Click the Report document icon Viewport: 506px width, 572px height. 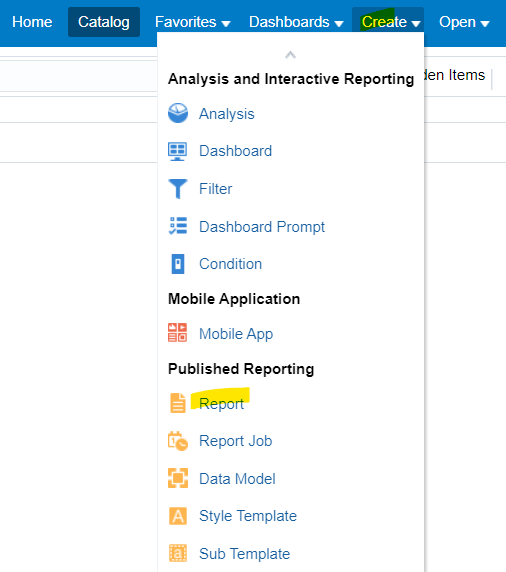[x=178, y=403]
